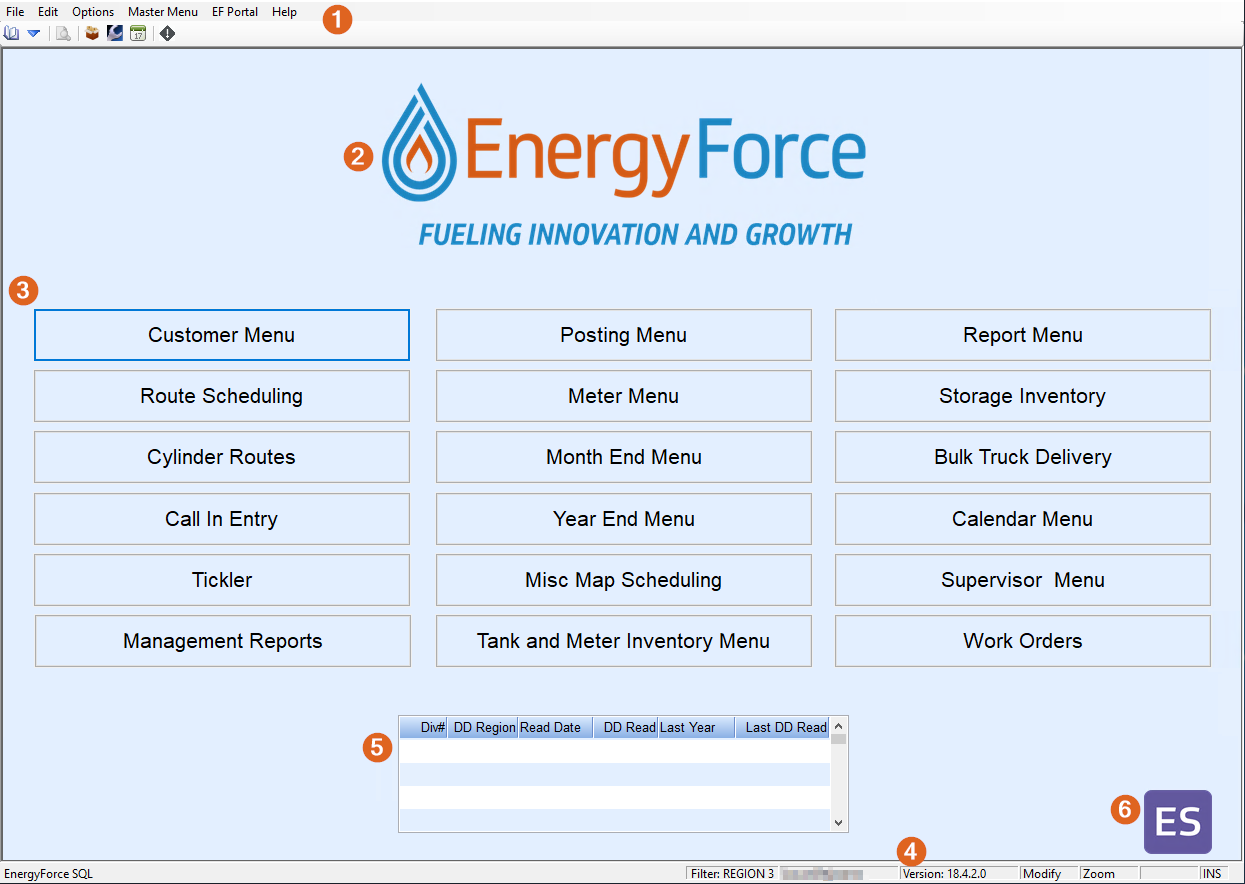Click the Filter: REGION 3 status entry

[733, 874]
